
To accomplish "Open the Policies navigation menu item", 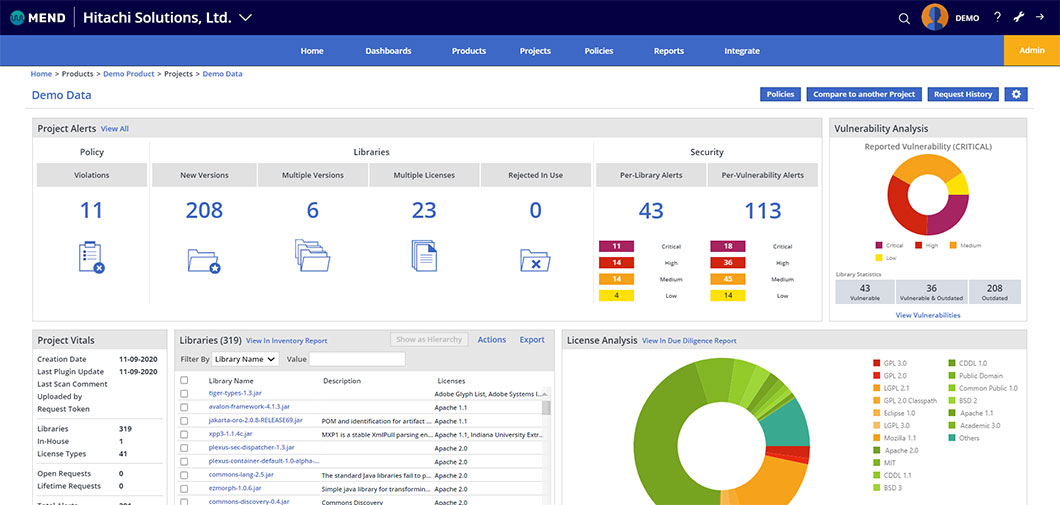I will coord(598,51).
